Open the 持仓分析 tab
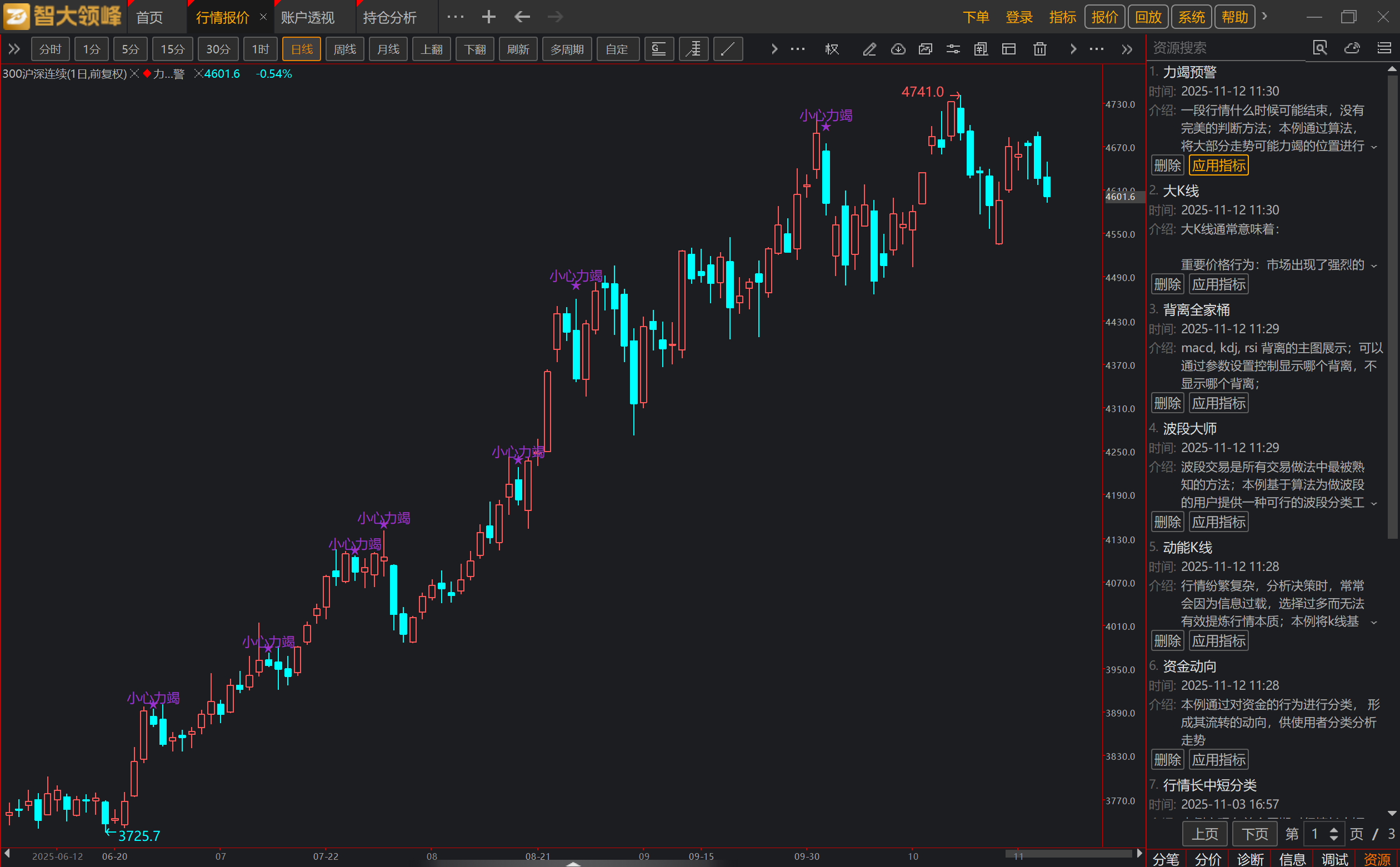 click(x=389, y=17)
